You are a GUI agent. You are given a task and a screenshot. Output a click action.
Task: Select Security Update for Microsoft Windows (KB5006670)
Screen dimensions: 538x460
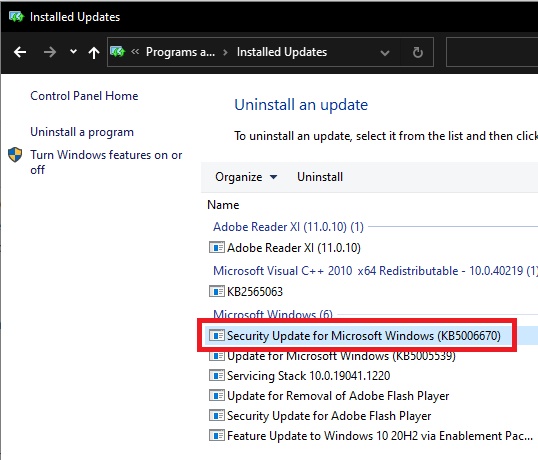tap(364, 335)
